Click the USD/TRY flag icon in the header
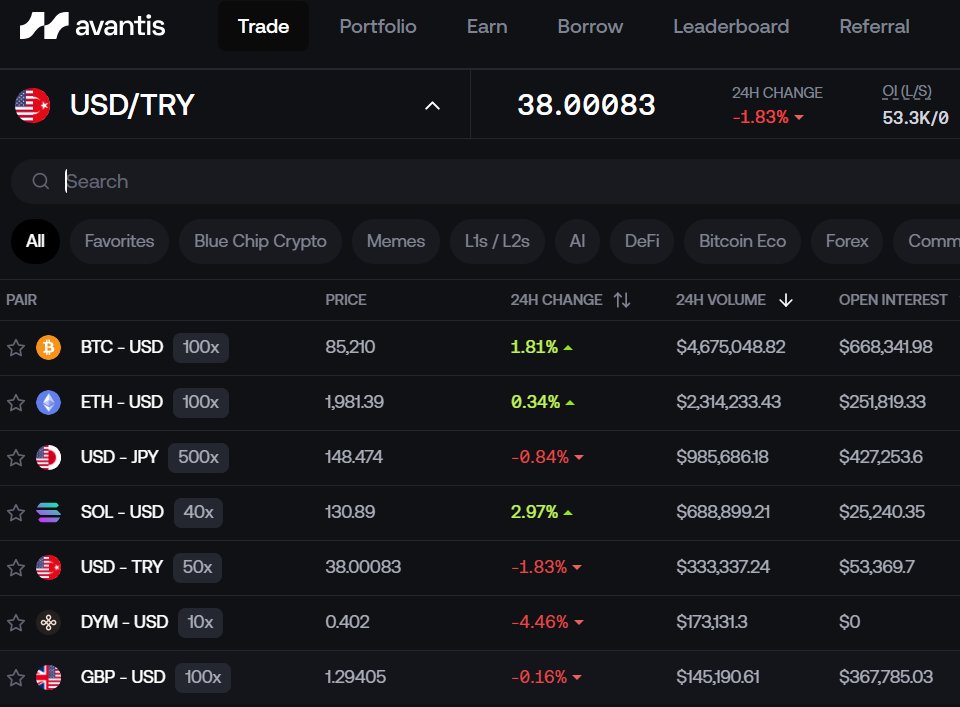 coord(32,103)
